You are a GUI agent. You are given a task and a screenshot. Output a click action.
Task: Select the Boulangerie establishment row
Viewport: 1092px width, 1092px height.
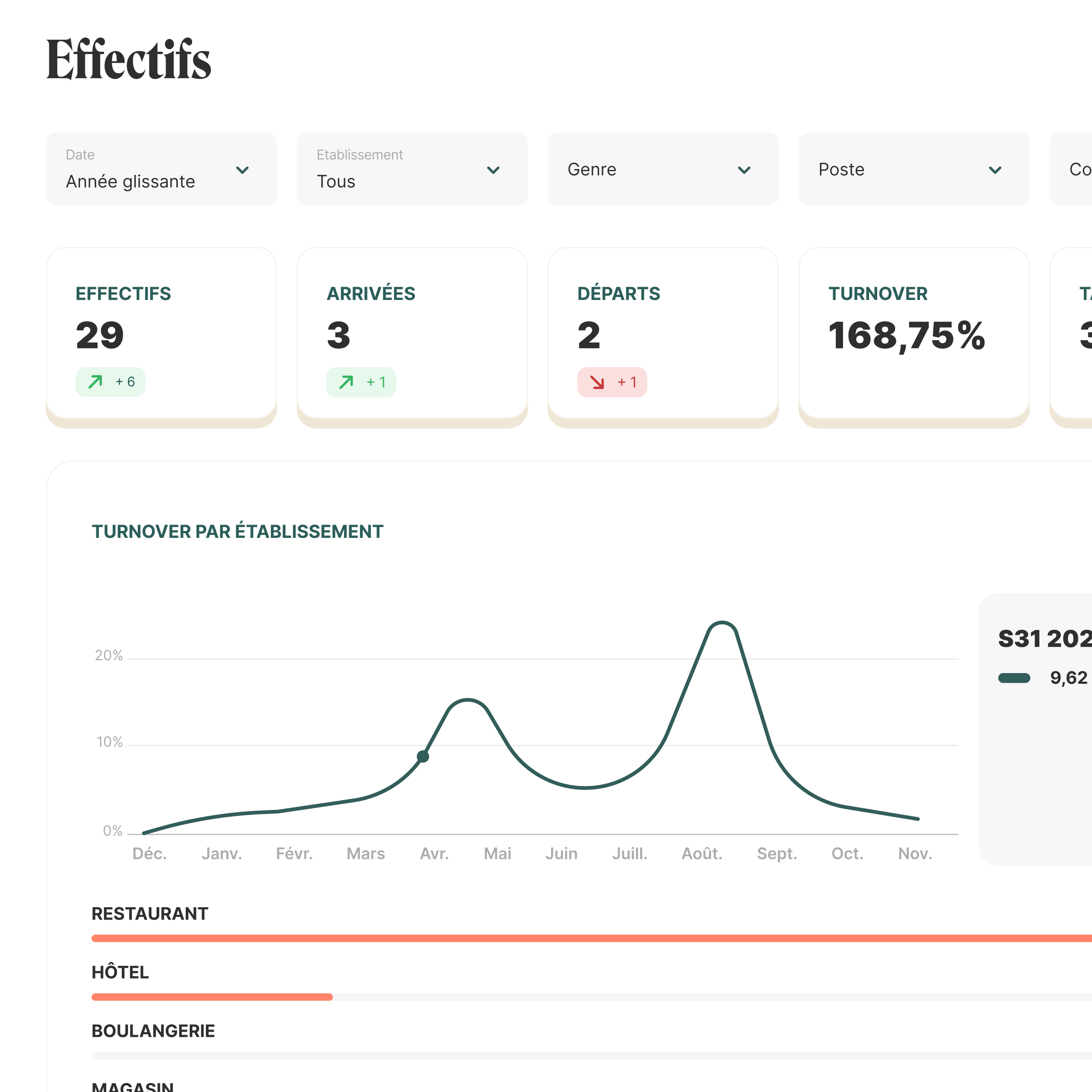tap(153, 1031)
